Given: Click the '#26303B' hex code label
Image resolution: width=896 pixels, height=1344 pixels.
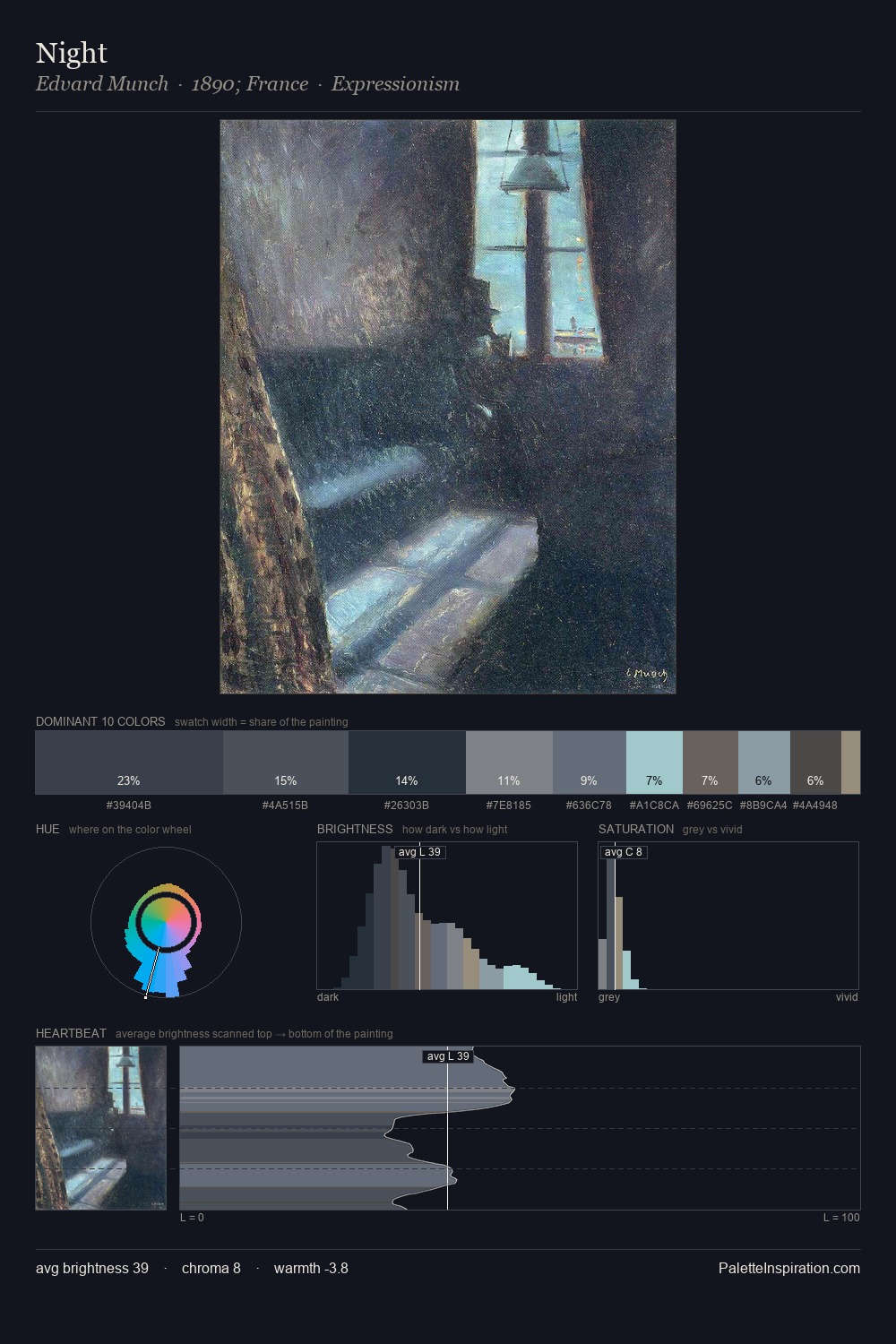Looking at the screenshot, I should pos(407,806).
